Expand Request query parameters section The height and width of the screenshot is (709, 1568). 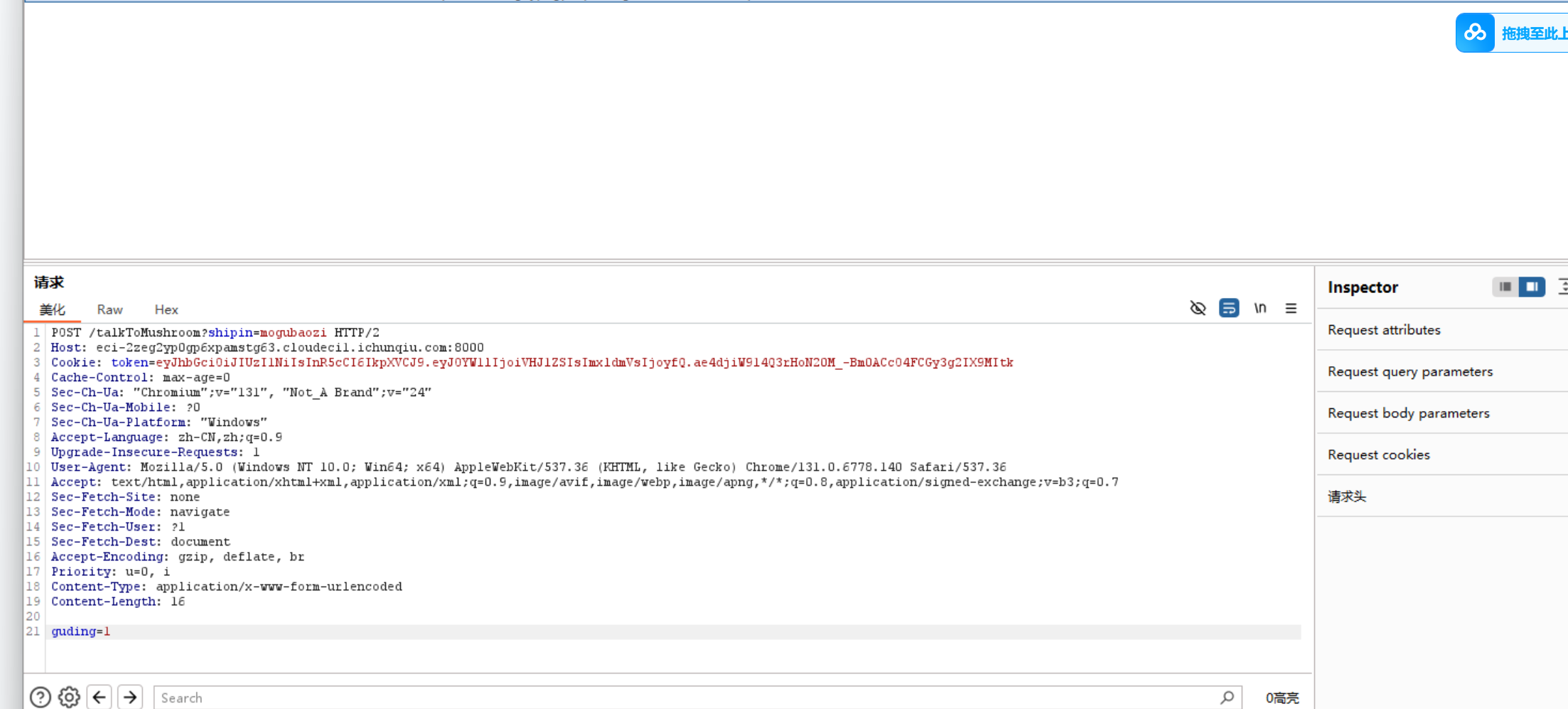point(1409,371)
